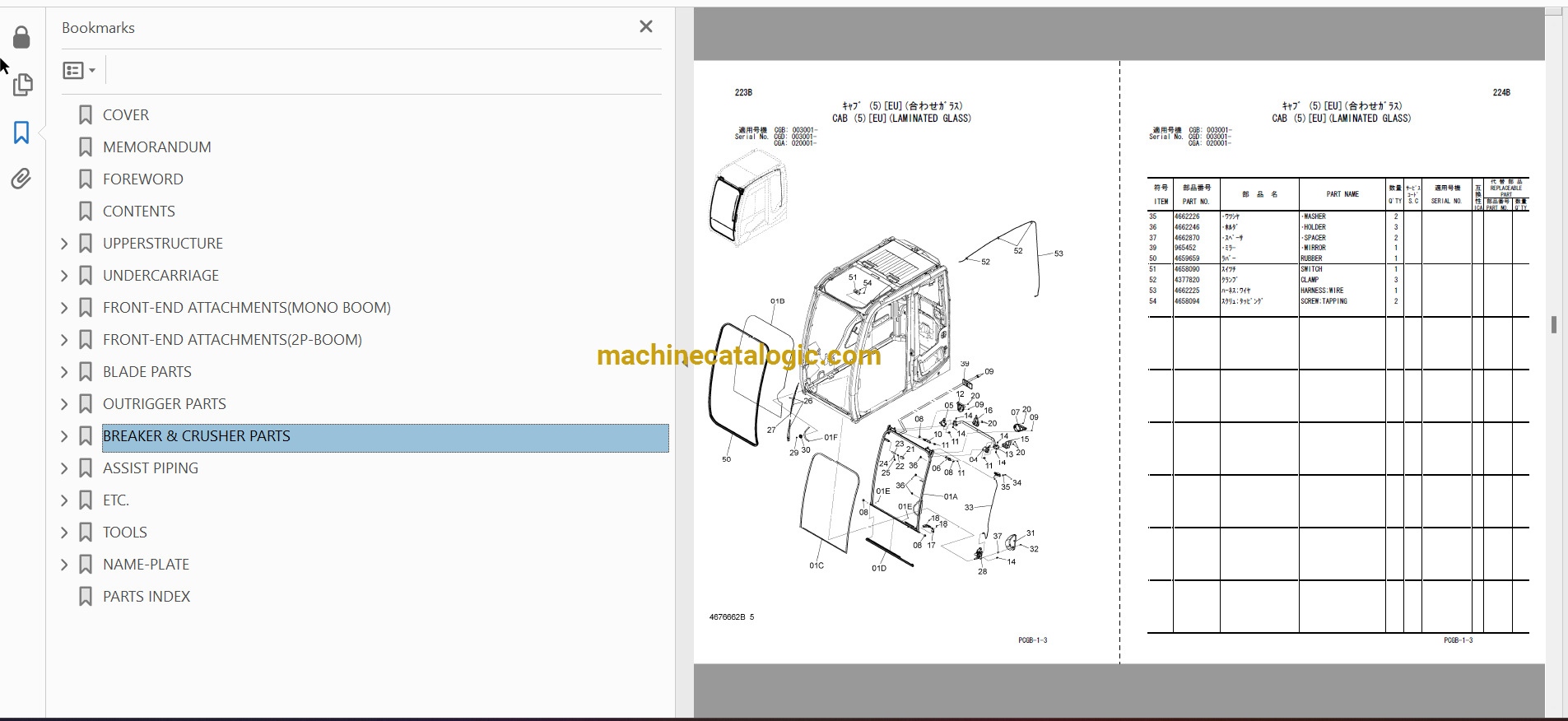Open the CONTENTS bookmark
1568x721 pixels.
tap(139, 212)
